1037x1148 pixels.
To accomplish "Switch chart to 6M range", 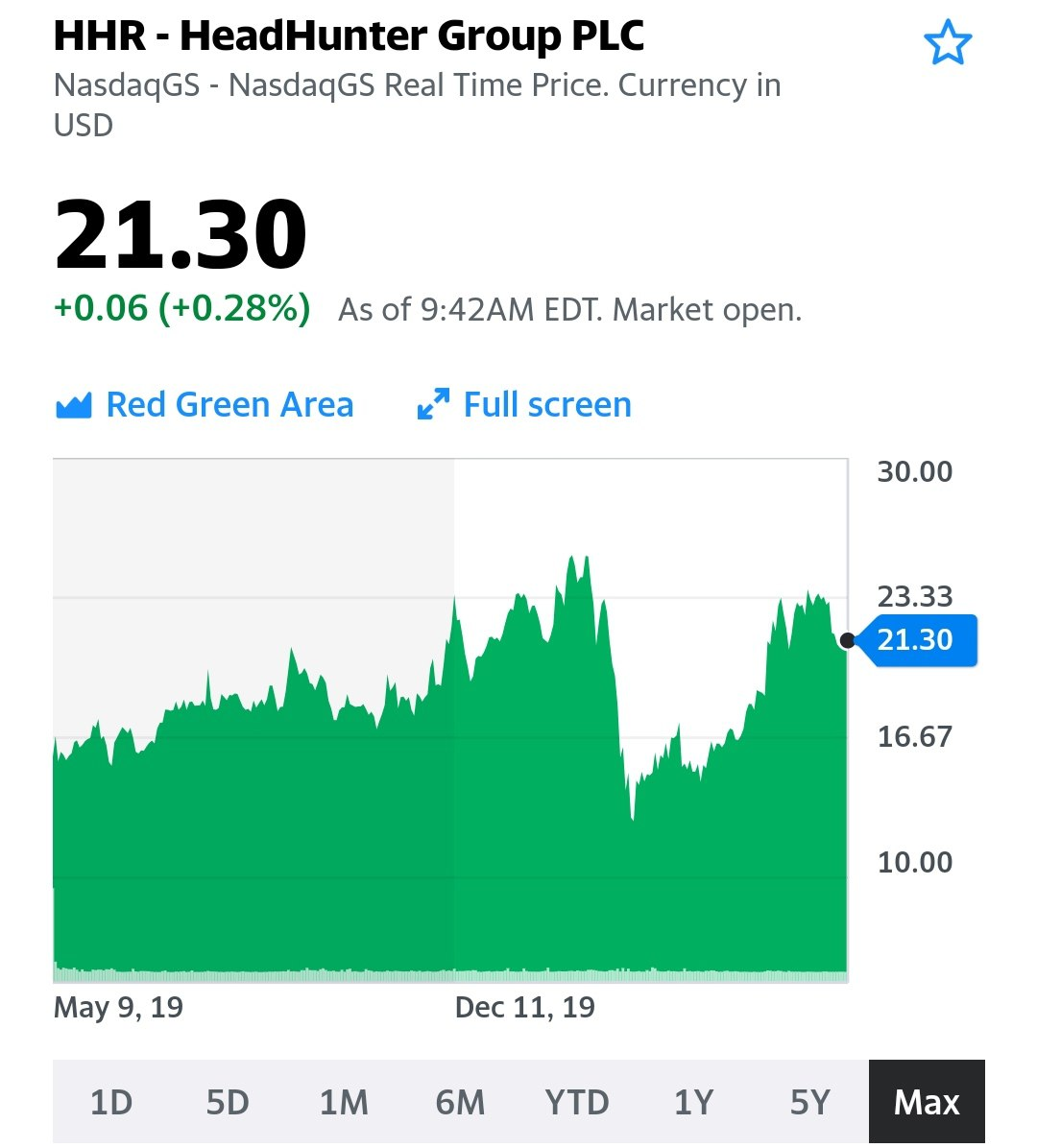I will click(460, 1102).
